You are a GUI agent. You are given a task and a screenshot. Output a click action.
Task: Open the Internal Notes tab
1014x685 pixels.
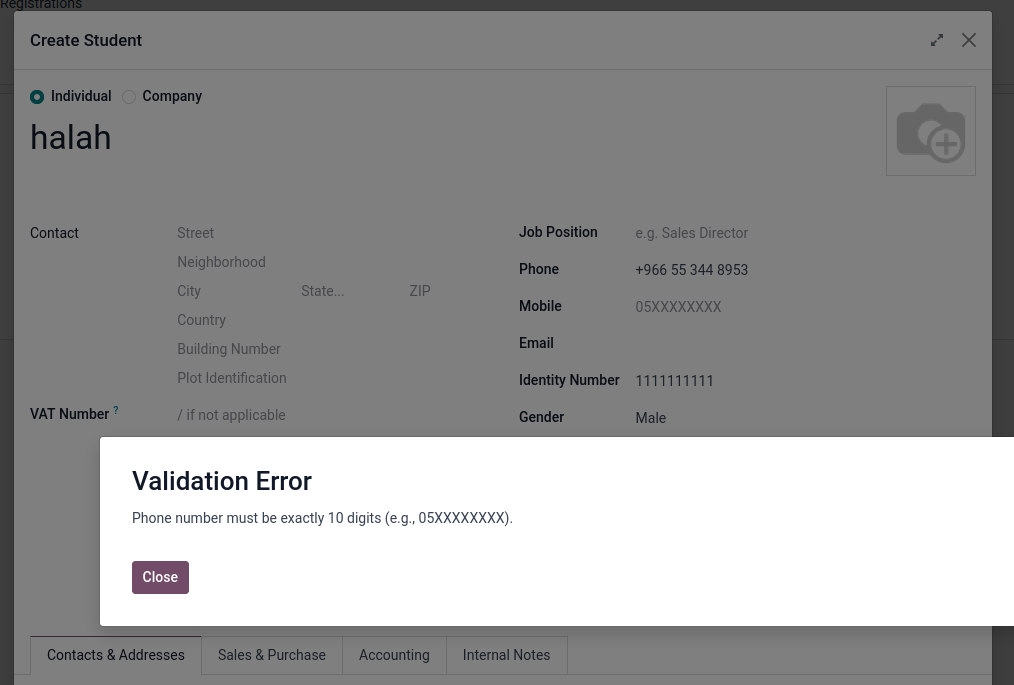(506, 655)
